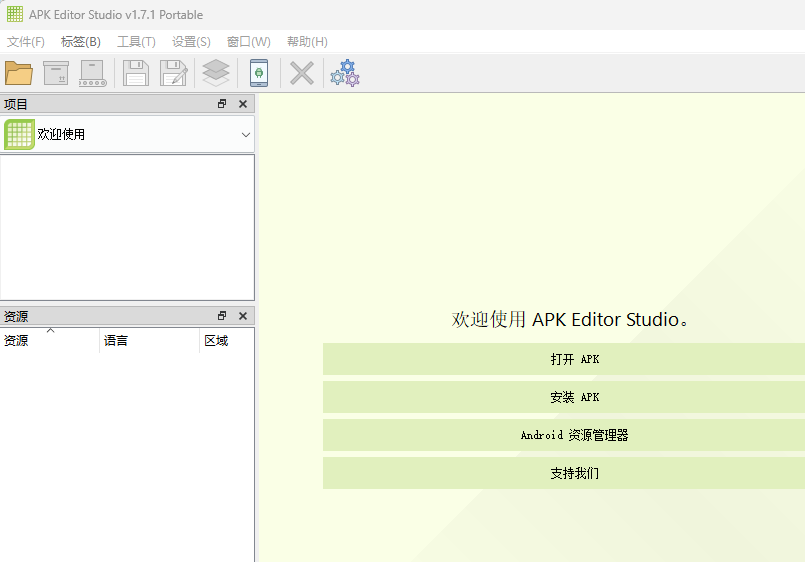Float the 资源 panel with undock icon
This screenshot has height=562, width=805.
coord(222,316)
